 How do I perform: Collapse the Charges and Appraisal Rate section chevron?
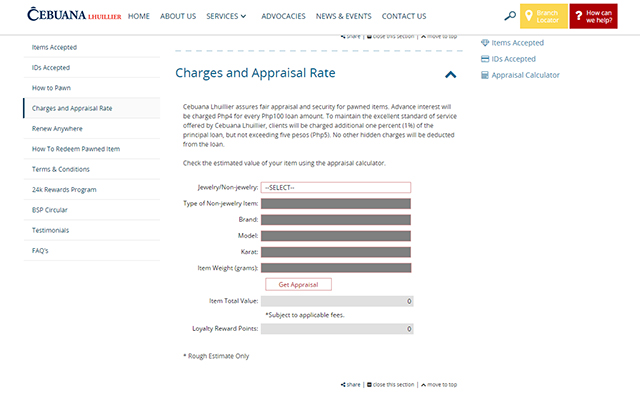click(x=450, y=75)
